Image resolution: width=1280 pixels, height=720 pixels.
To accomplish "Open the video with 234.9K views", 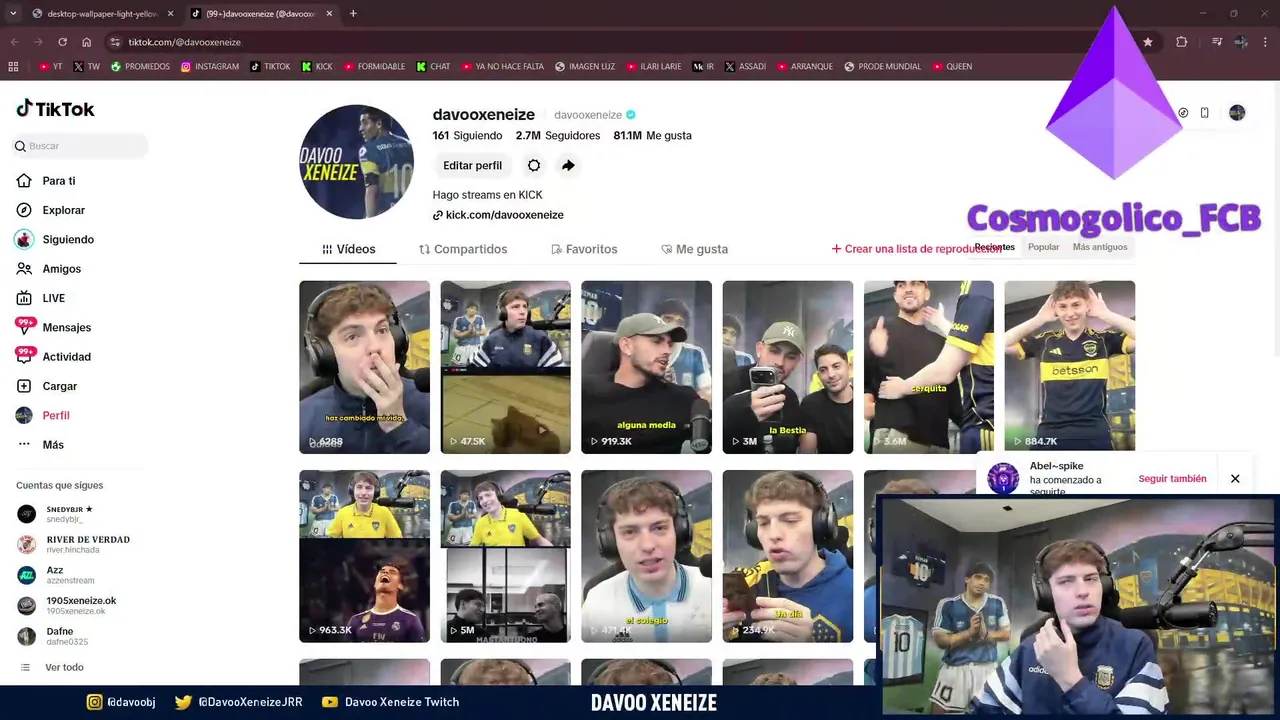I will point(788,556).
